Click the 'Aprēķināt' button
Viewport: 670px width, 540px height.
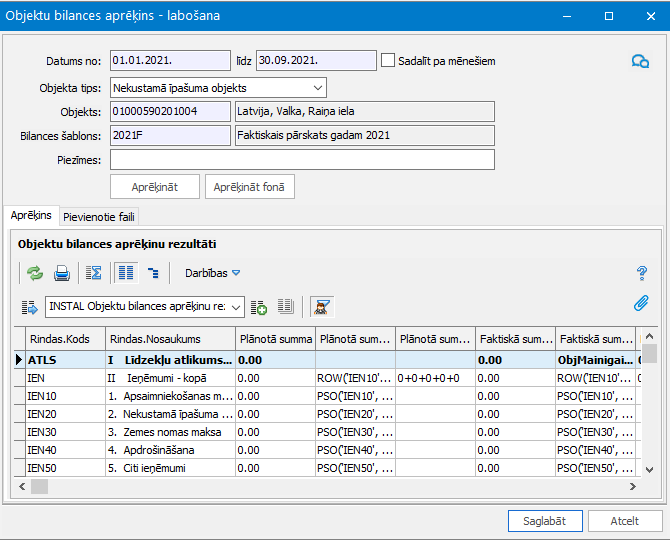pyautogui.click(x=155, y=186)
